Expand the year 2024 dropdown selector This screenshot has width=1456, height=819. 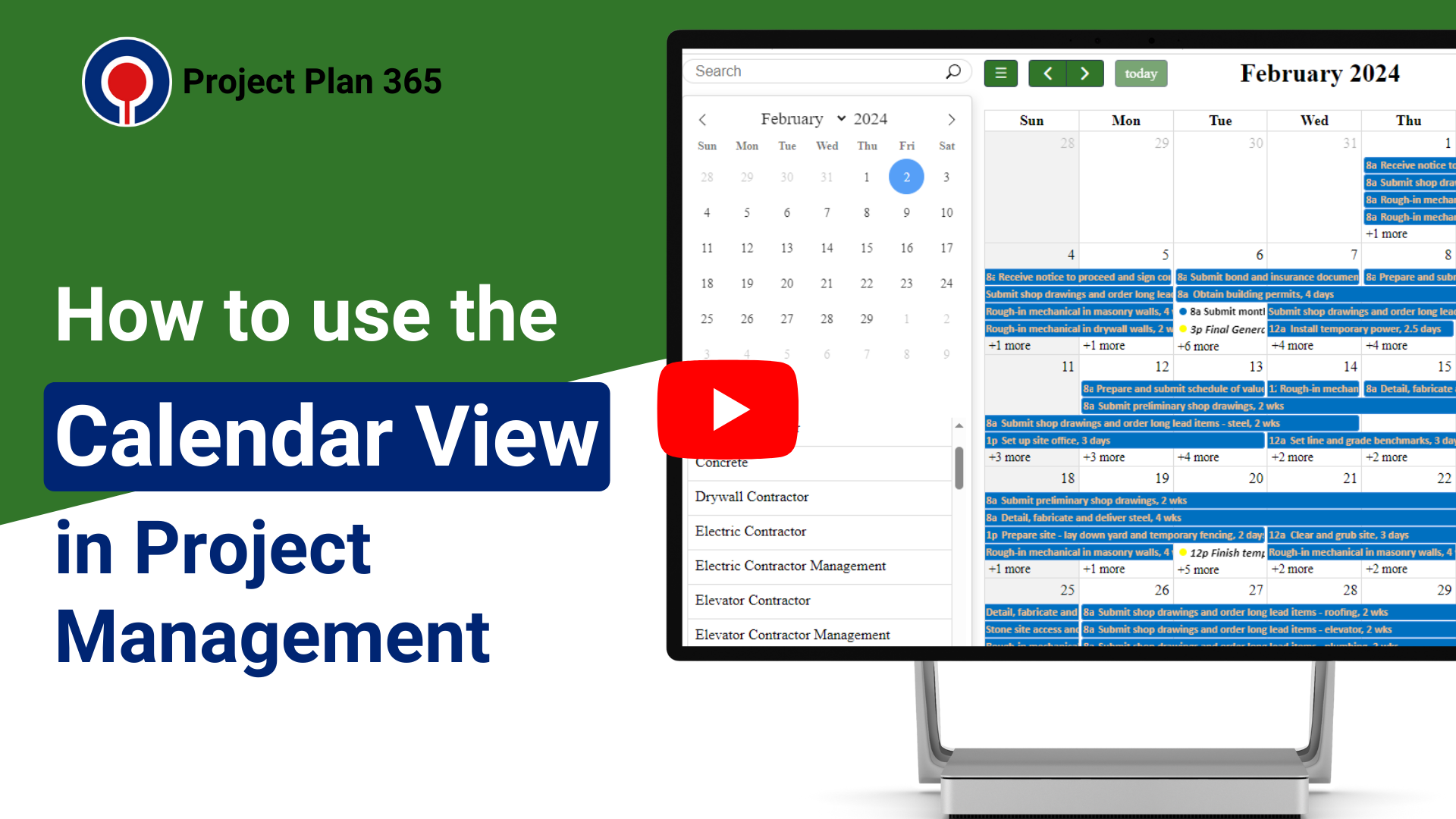[x=870, y=118]
